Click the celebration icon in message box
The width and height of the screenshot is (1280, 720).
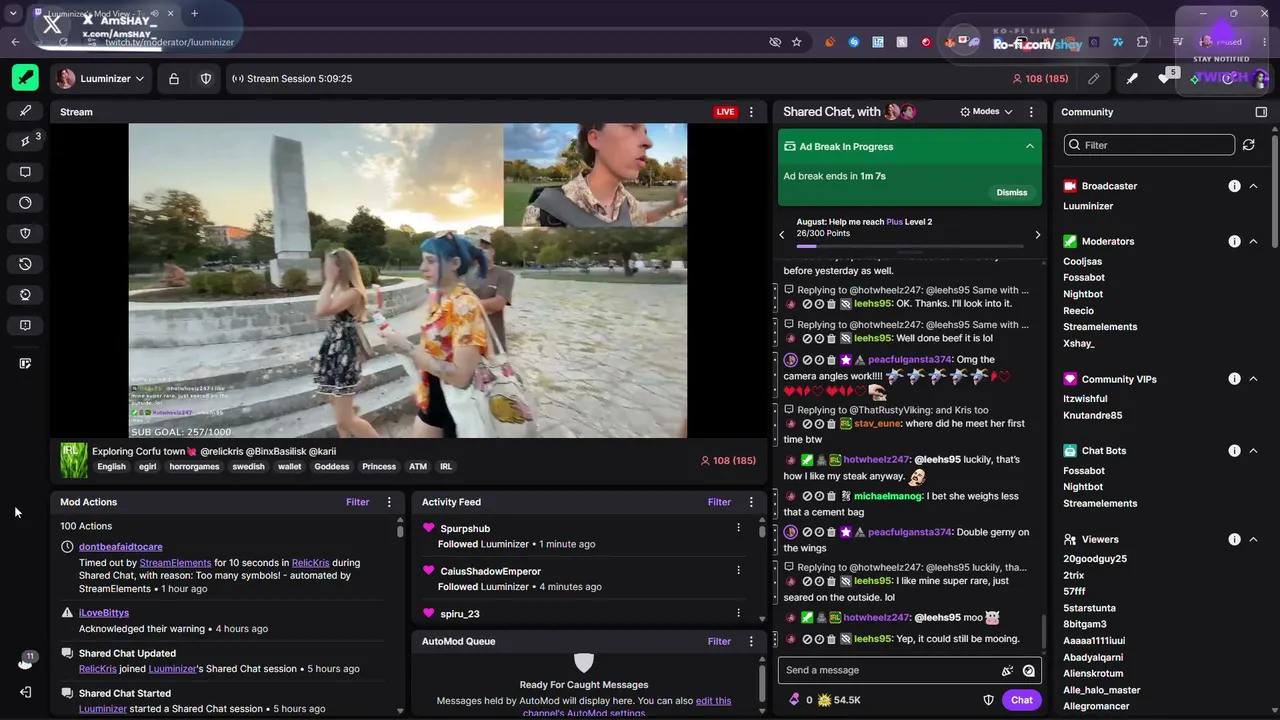pos(1007,671)
